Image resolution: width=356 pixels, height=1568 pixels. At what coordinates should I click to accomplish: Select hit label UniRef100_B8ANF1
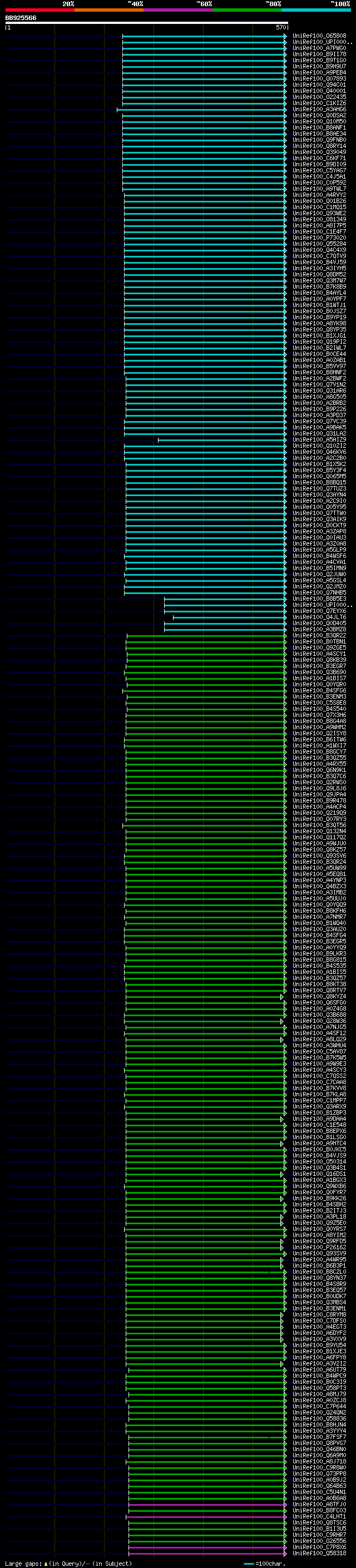pos(319,128)
